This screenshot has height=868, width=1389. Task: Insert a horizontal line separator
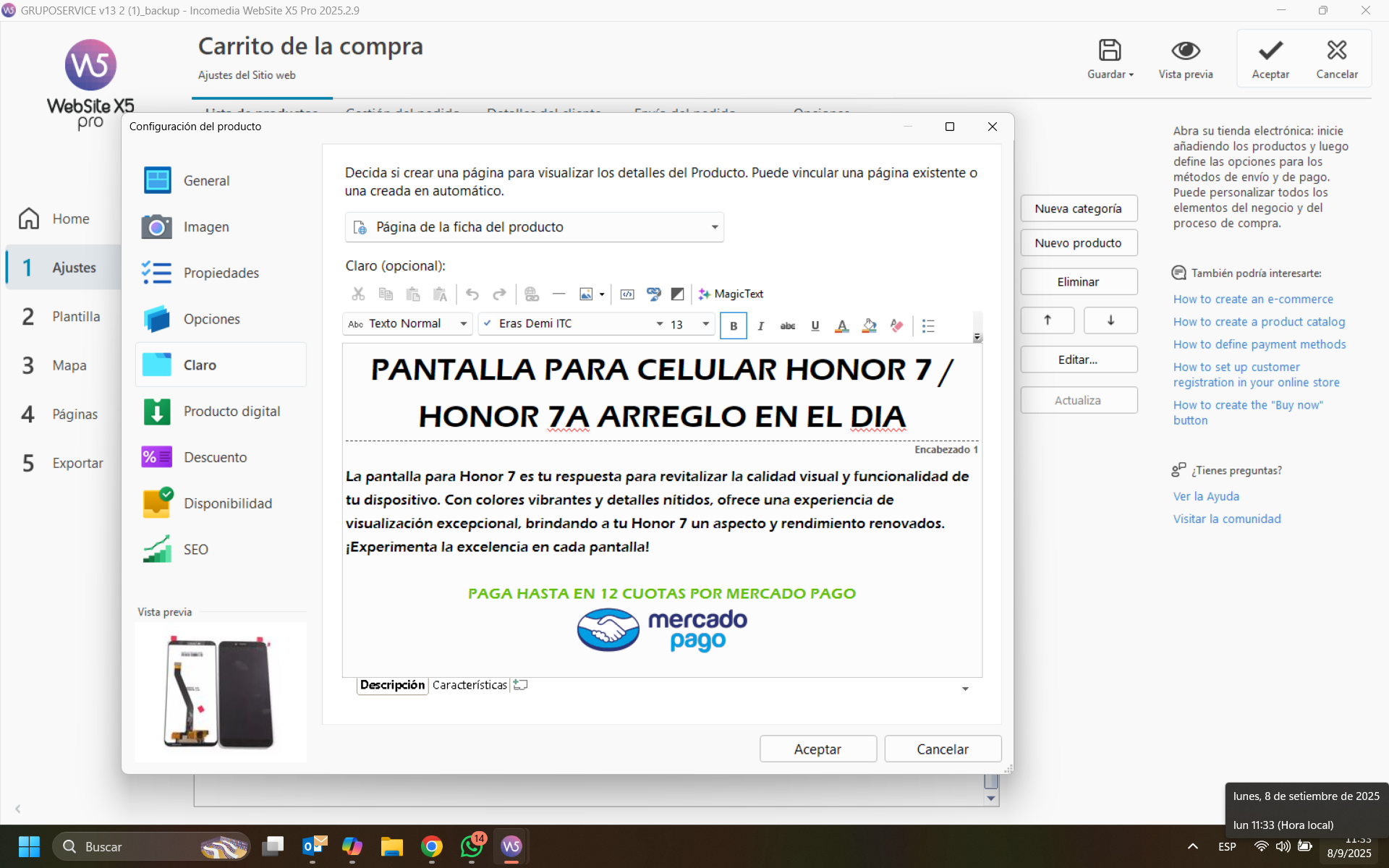[x=558, y=294]
